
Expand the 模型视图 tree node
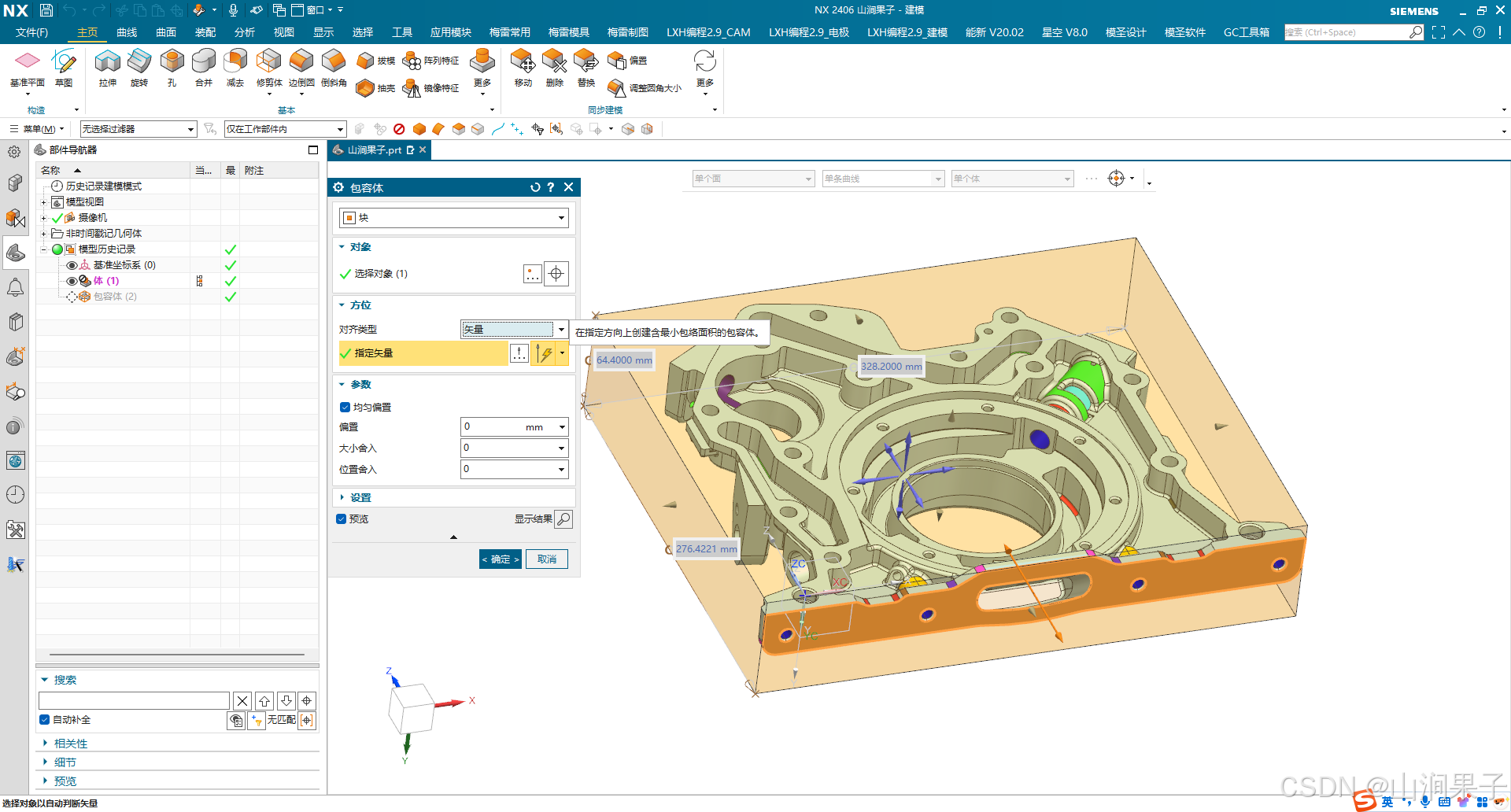43,202
